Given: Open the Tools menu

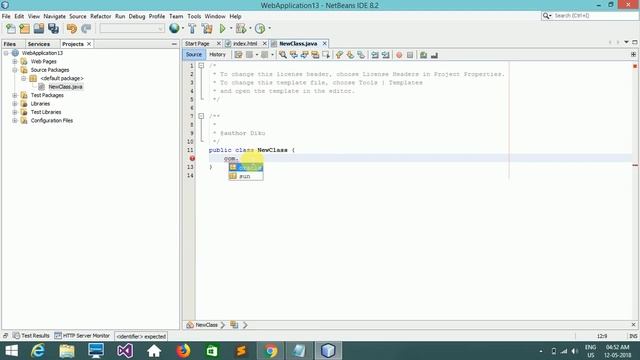Looking at the screenshot, I should click(x=194, y=16).
